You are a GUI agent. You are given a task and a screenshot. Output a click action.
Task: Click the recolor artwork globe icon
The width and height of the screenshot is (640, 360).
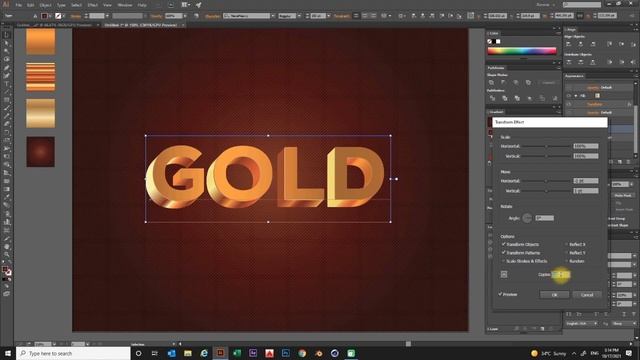click(x=196, y=16)
